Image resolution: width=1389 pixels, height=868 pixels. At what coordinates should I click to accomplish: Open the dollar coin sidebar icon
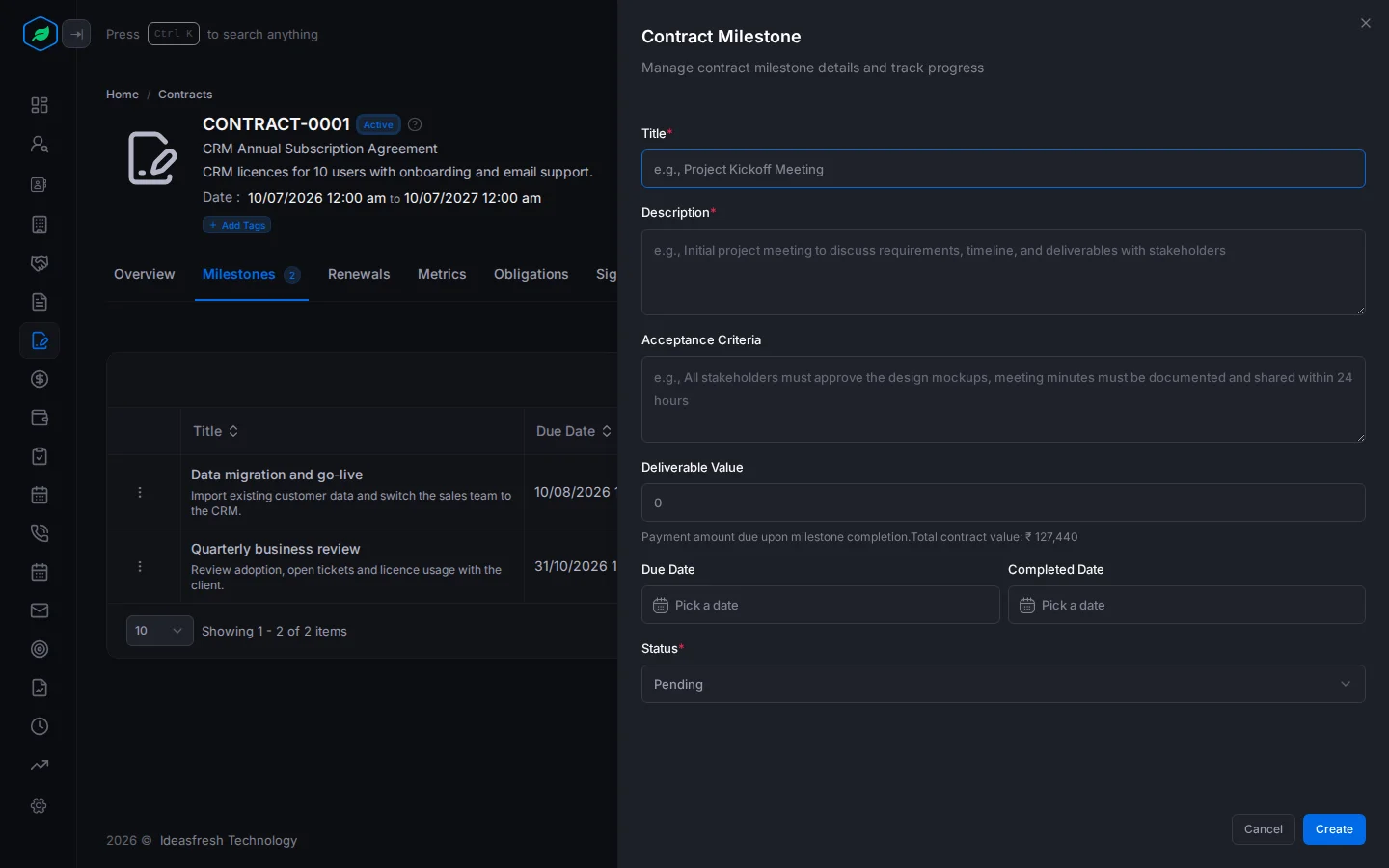pyautogui.click(x=40, y=379)
